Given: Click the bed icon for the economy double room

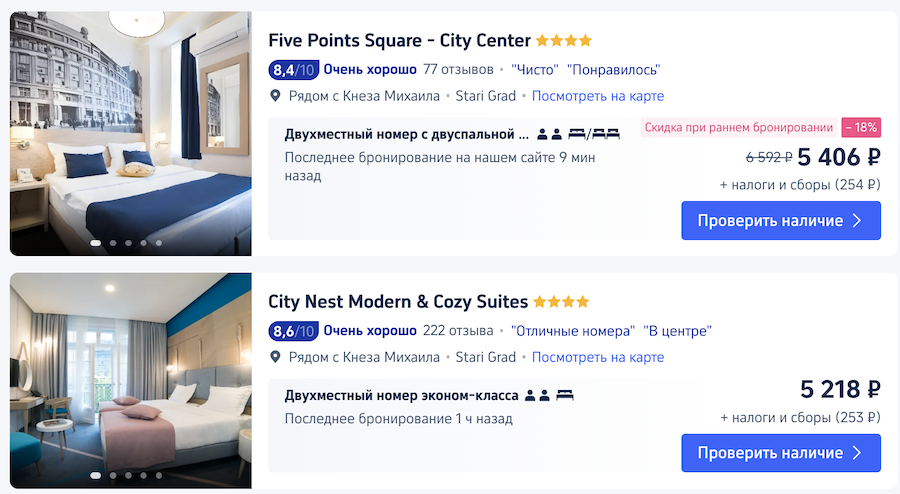Looking at the screenshot, I should coord(565,395).
